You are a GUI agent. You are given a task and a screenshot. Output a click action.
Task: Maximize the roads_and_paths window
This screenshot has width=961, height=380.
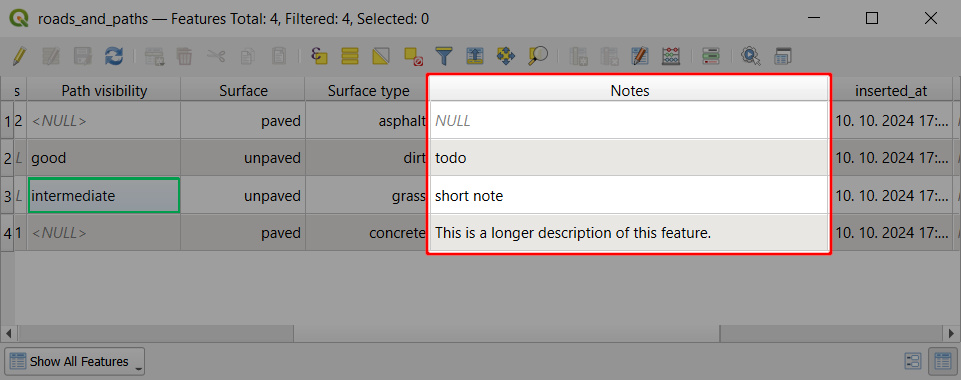click(872, 18)
